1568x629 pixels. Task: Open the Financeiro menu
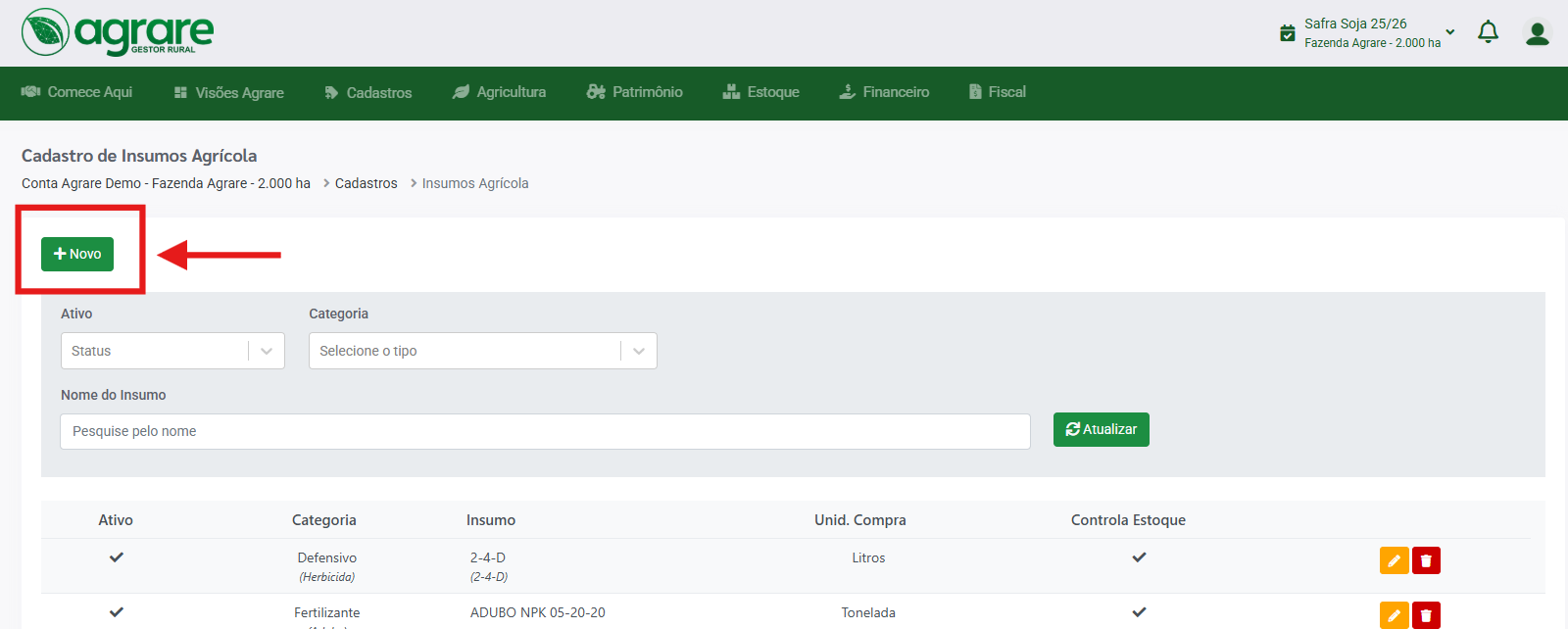point(885,92)
